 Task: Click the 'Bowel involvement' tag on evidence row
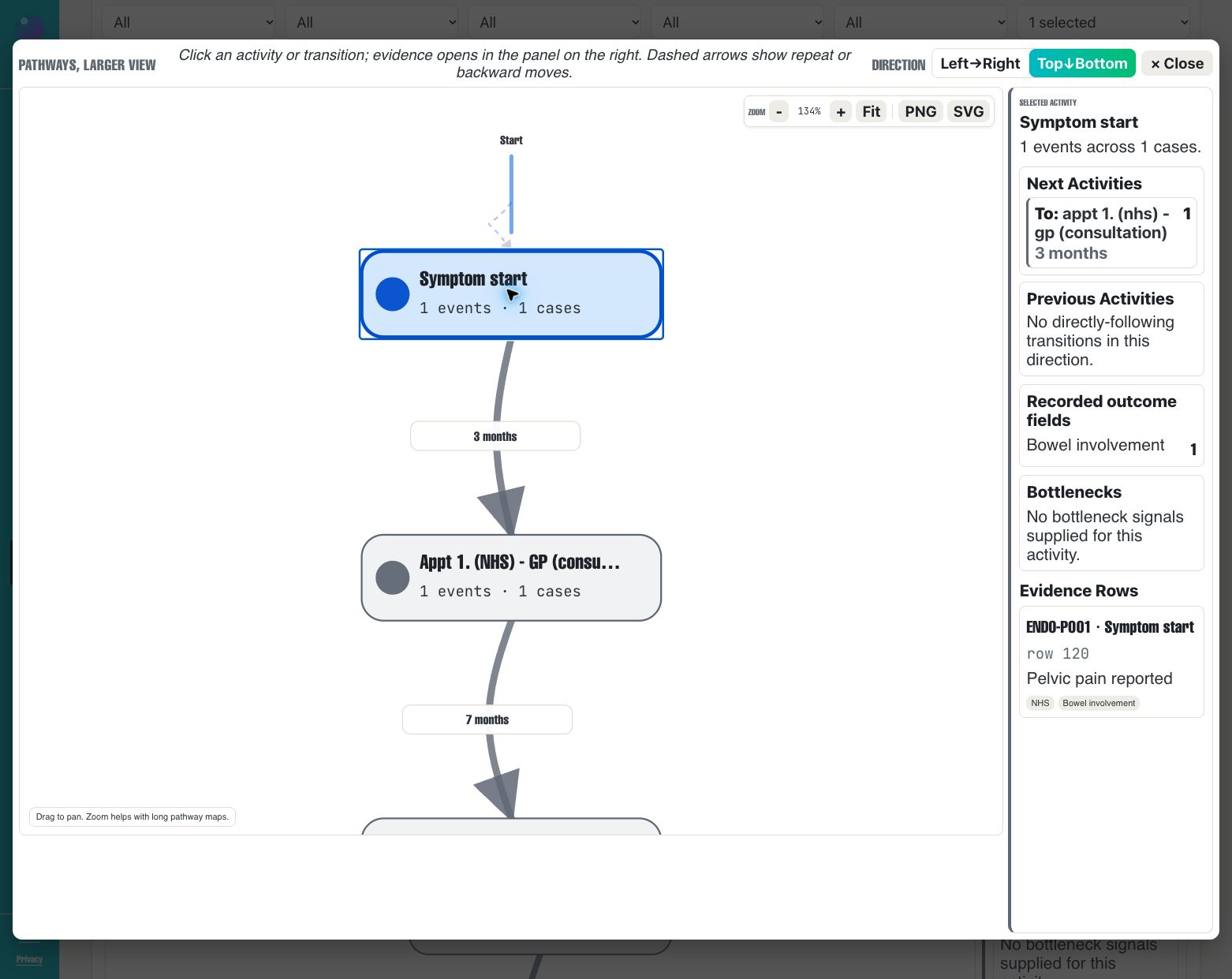[1099, 703]
